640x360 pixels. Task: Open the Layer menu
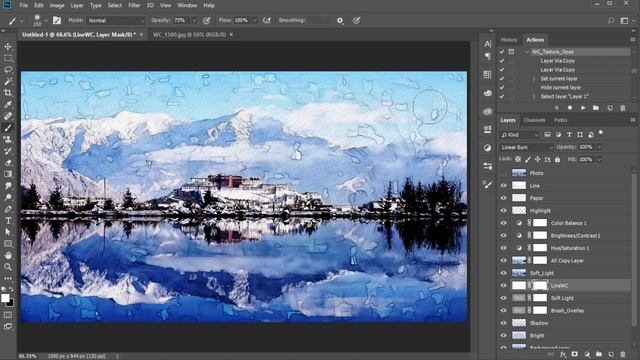pos(77,5)
